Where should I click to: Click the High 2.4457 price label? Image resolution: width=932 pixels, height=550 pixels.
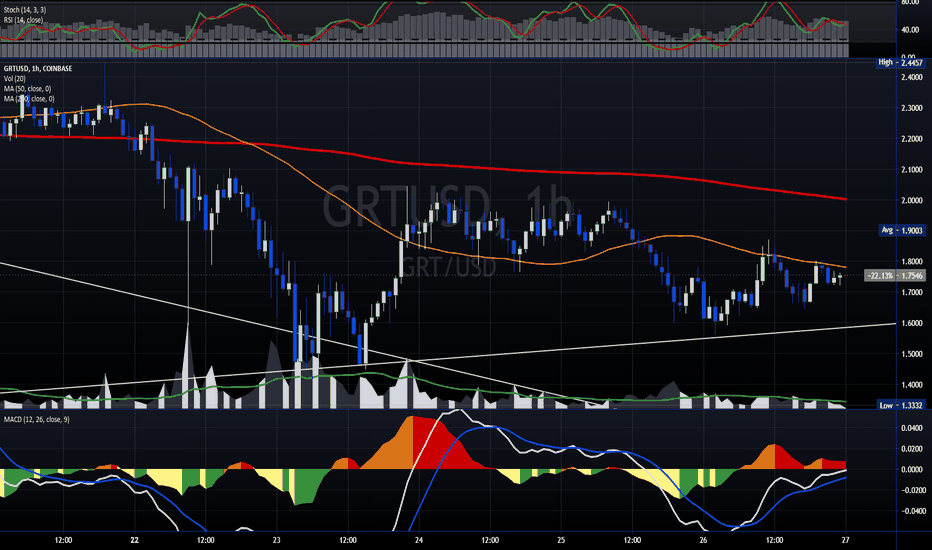click(900, 62)
